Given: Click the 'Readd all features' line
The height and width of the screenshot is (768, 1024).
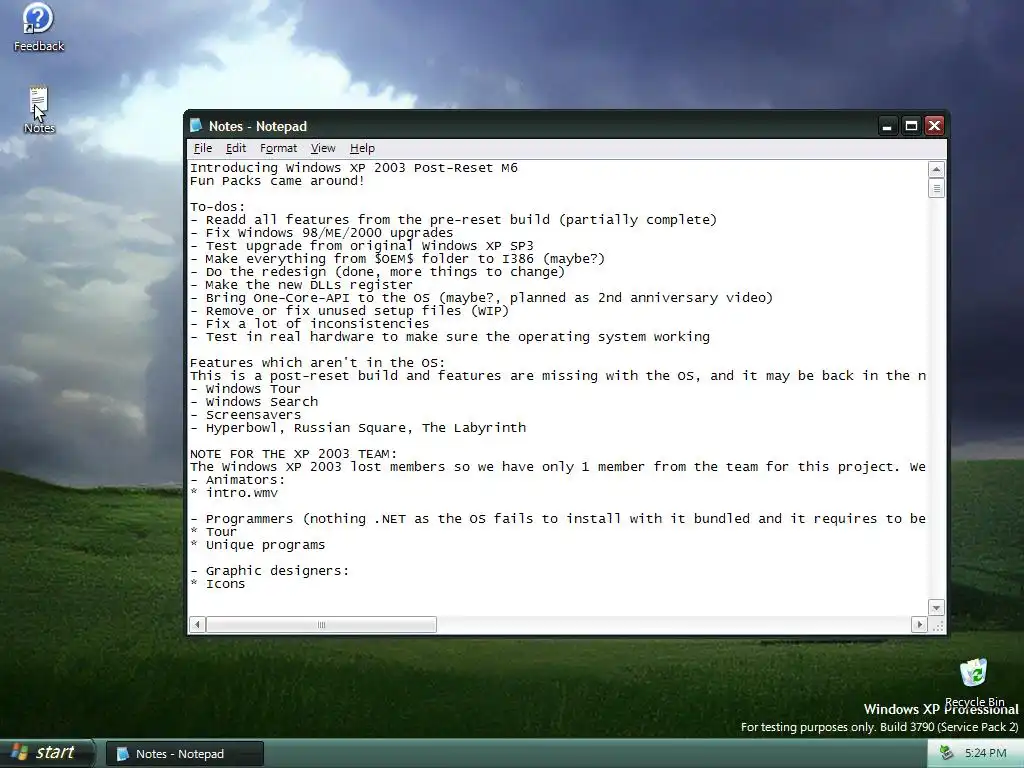Looking at the screenshot, I should (x=453, y=220).
